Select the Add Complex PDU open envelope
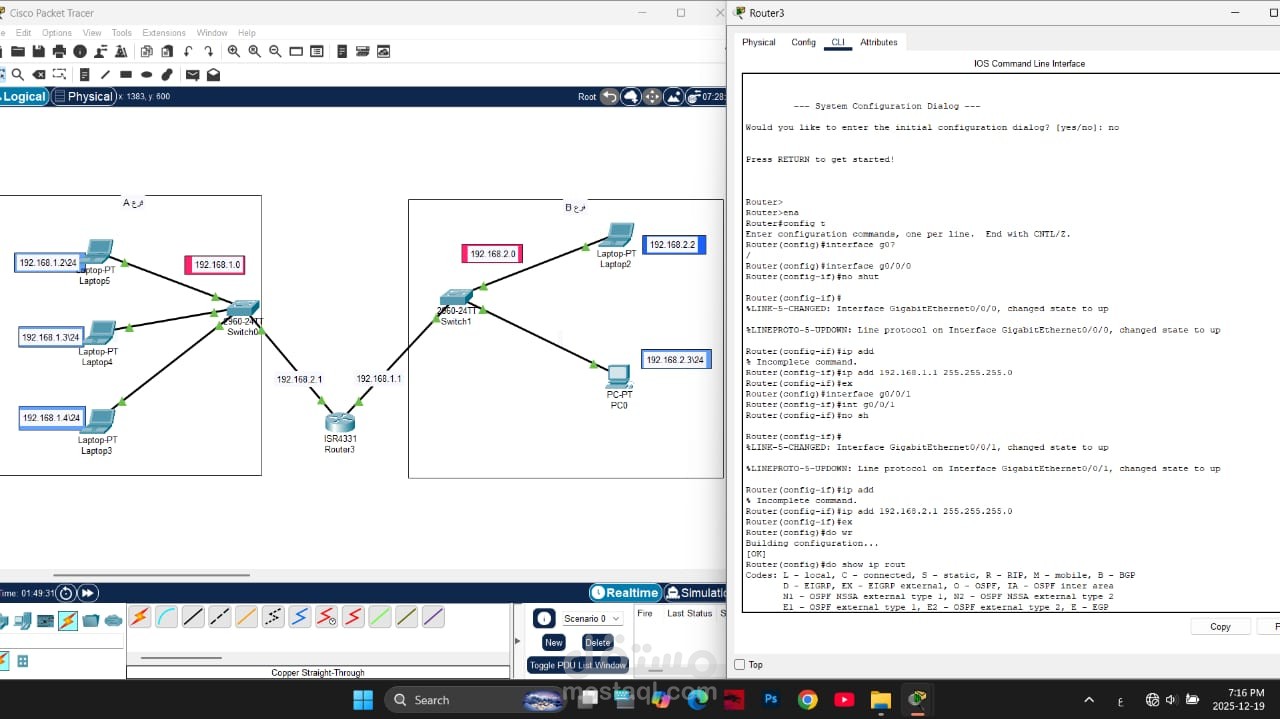The width and height of the screenshot is (1280, 719). coord(214,74)
